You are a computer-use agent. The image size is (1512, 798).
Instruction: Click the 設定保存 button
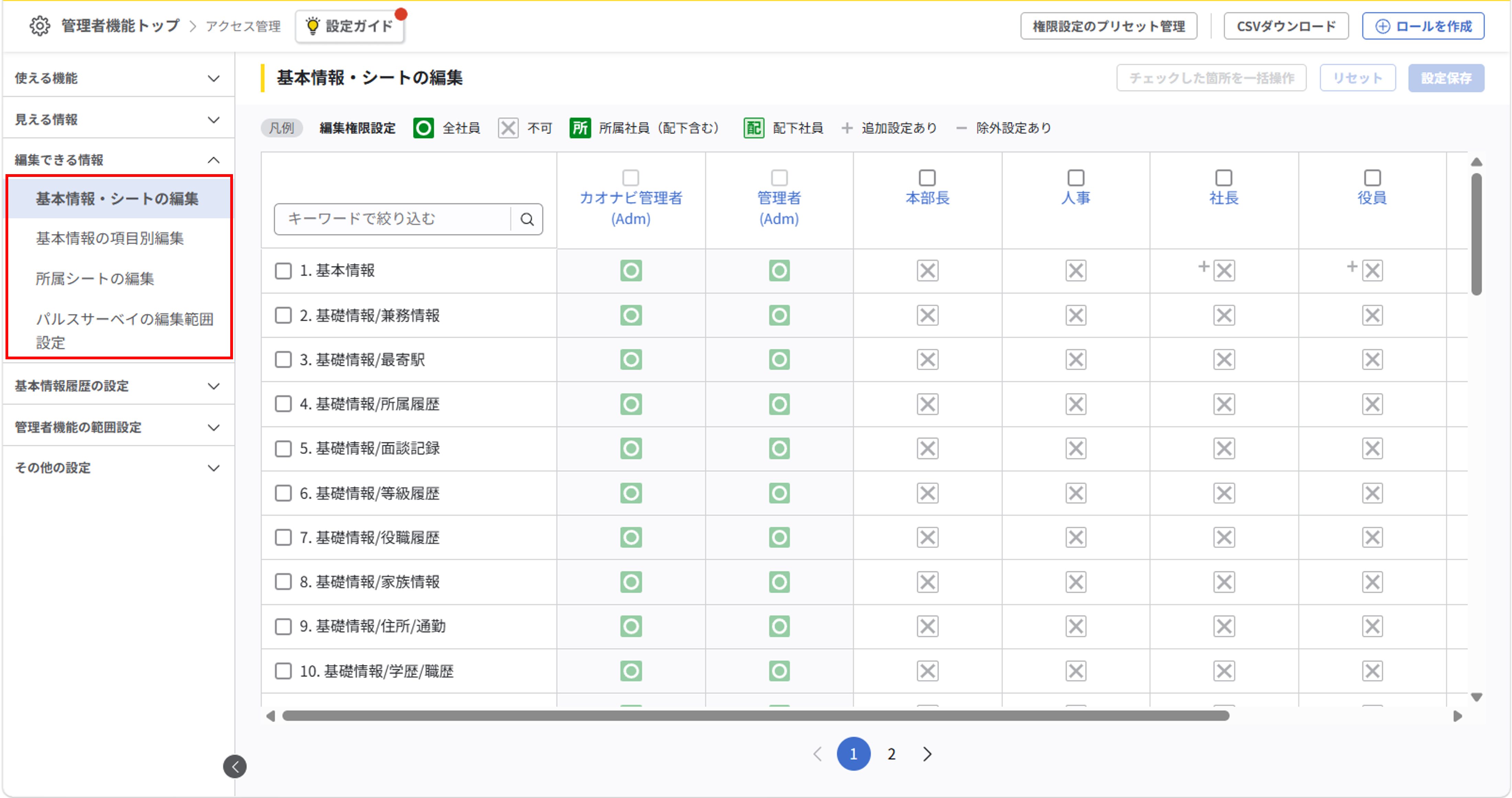[1446, 78]
